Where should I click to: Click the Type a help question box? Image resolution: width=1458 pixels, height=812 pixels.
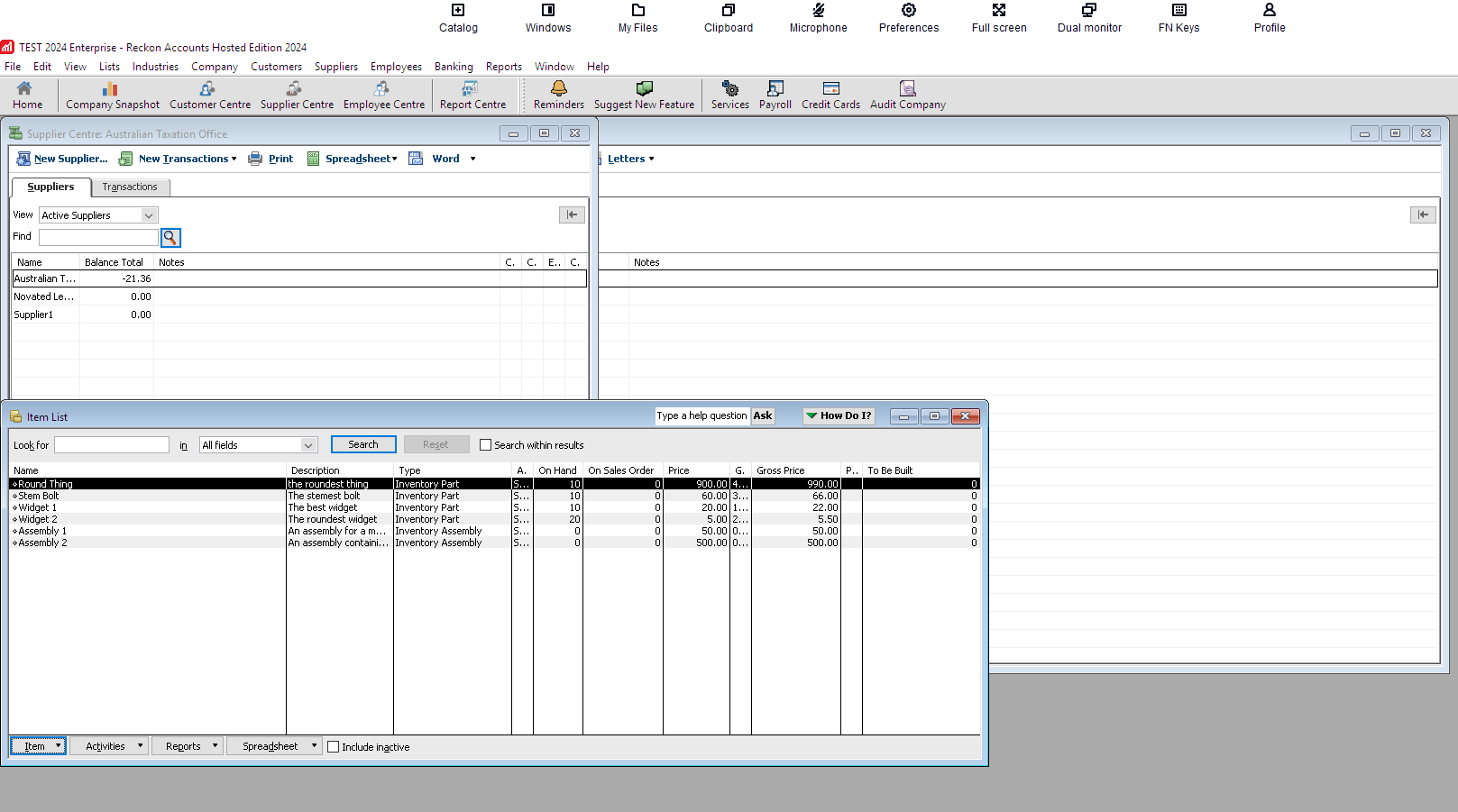(702, 415)
